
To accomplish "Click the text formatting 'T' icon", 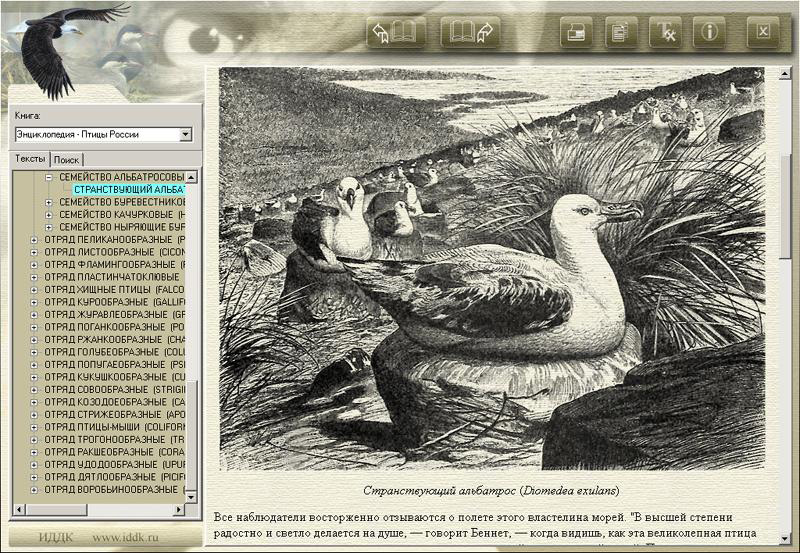I will tap(665, 32).
